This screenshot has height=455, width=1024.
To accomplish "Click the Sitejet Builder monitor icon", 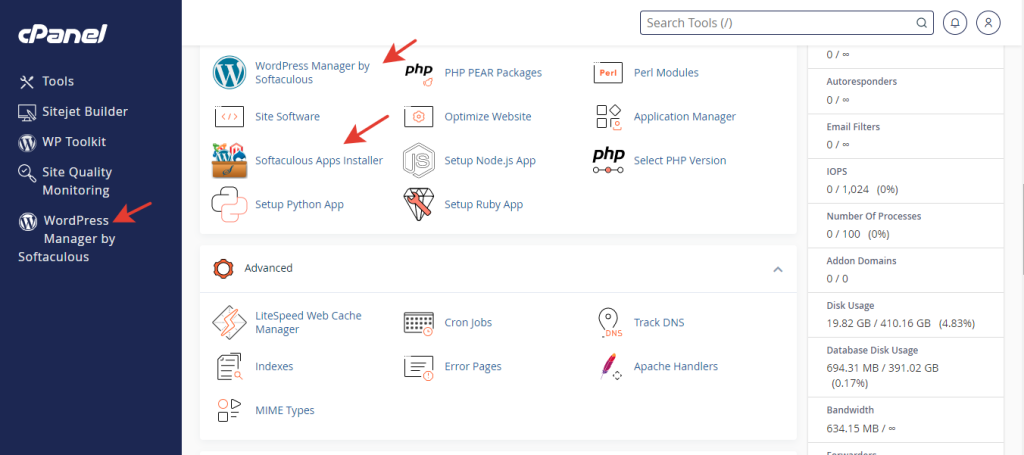I will pos(27,112).
